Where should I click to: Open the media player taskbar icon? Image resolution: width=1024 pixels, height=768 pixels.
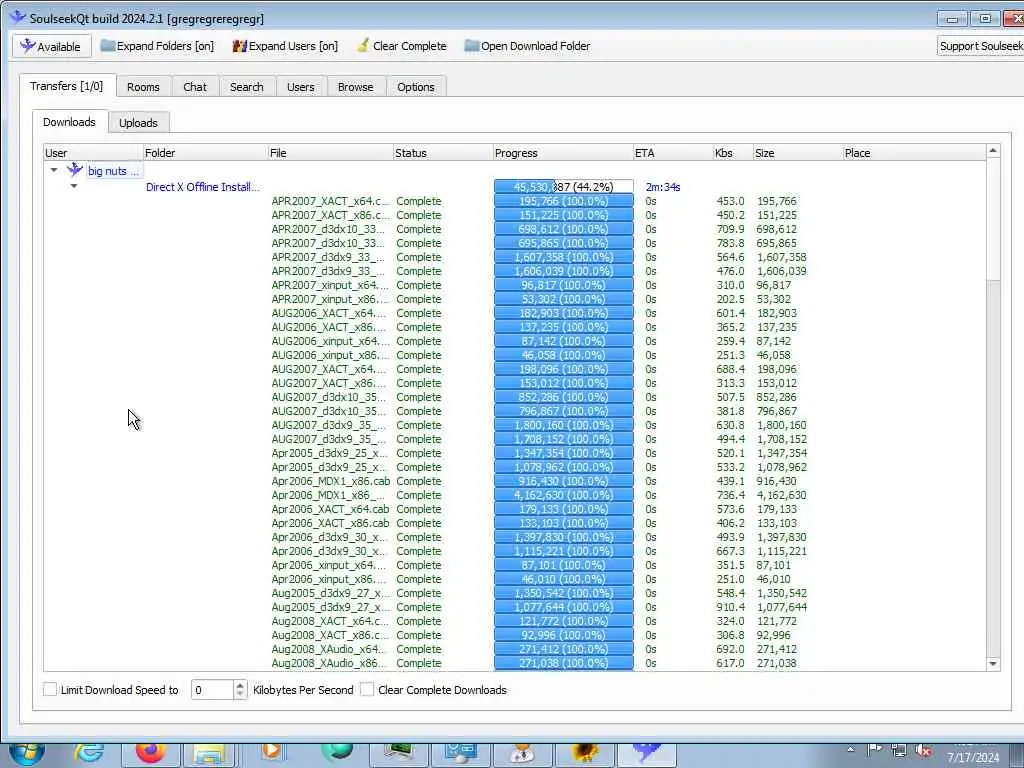tap(270, 752)
